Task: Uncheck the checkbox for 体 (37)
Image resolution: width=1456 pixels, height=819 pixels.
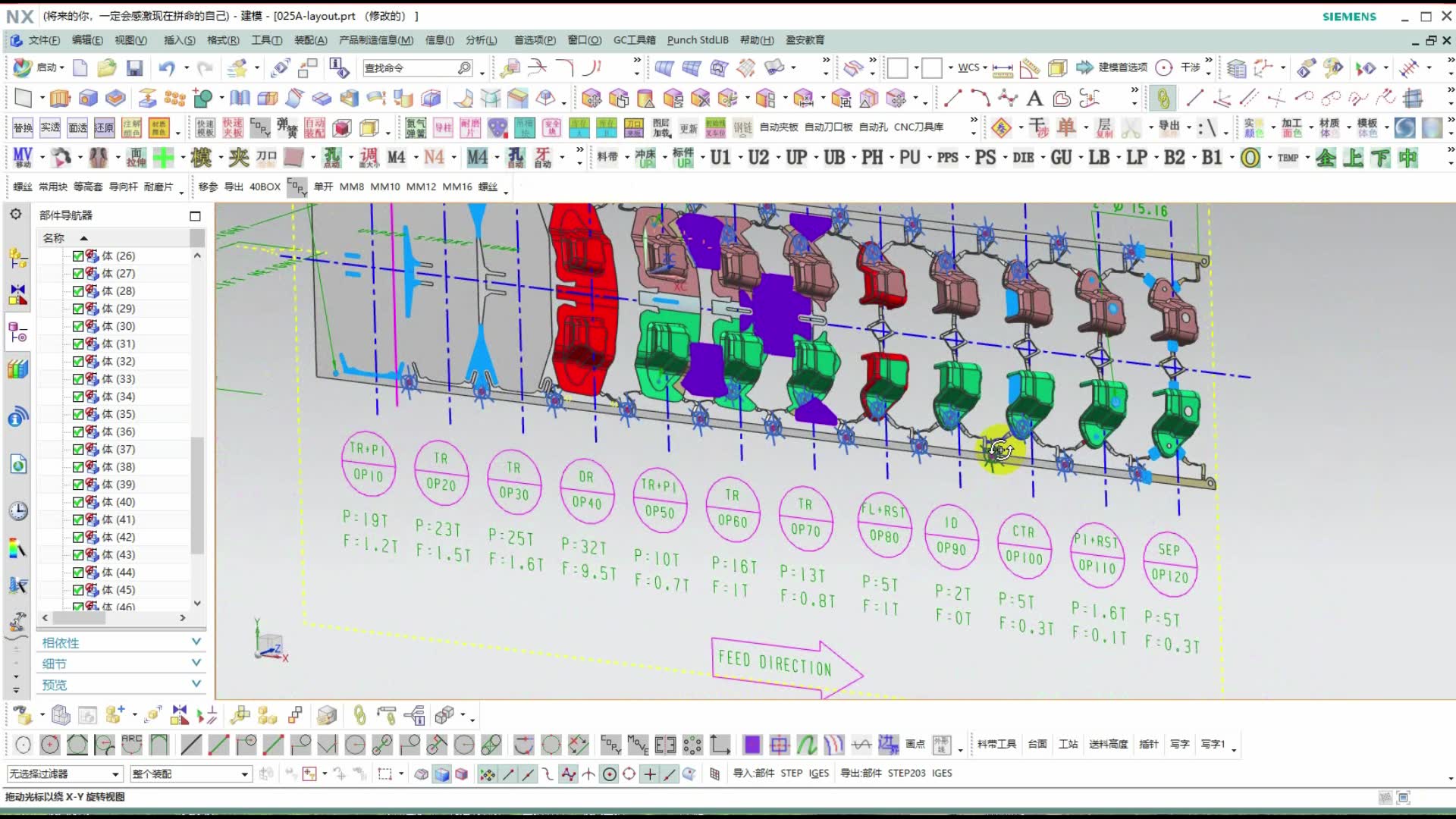Action: [78, 450]
